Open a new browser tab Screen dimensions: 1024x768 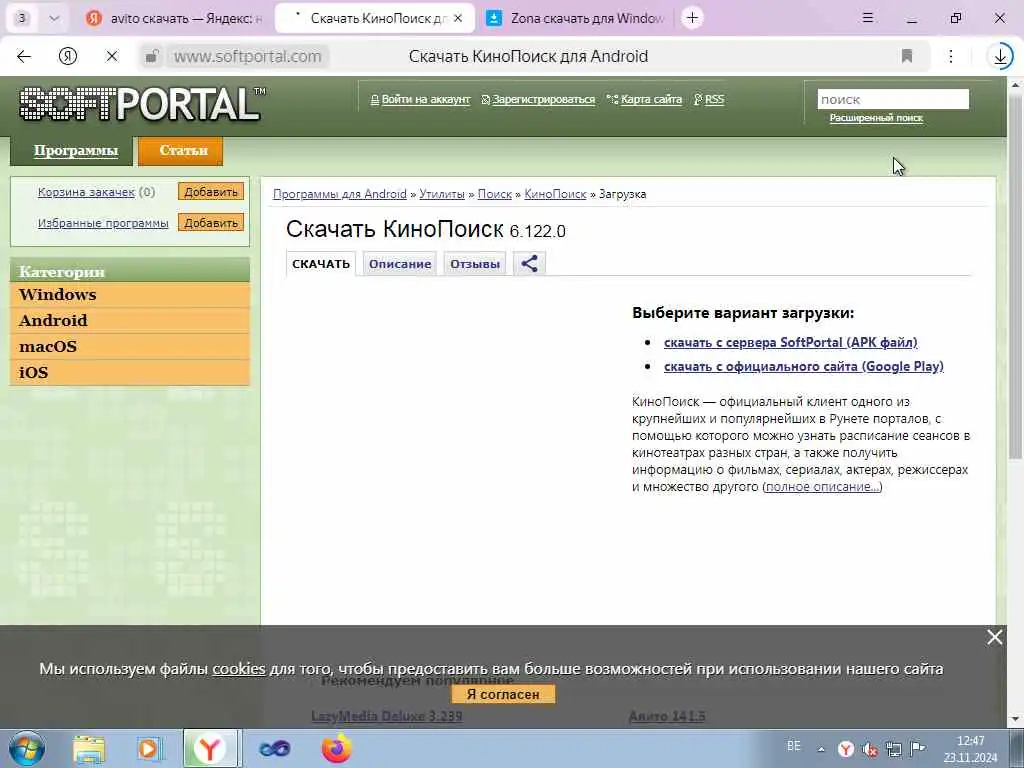692,18
